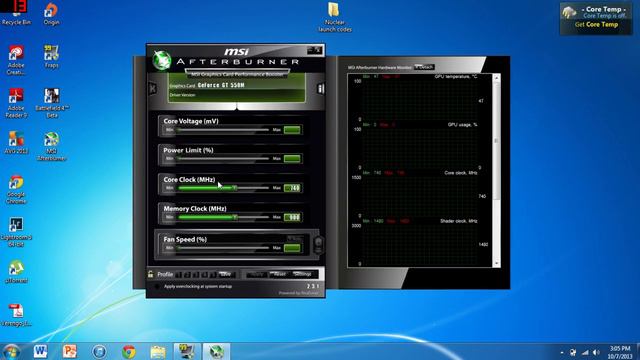Open the Windows Start menu
This screenshot has height=360, width=640.
point(11,351)
